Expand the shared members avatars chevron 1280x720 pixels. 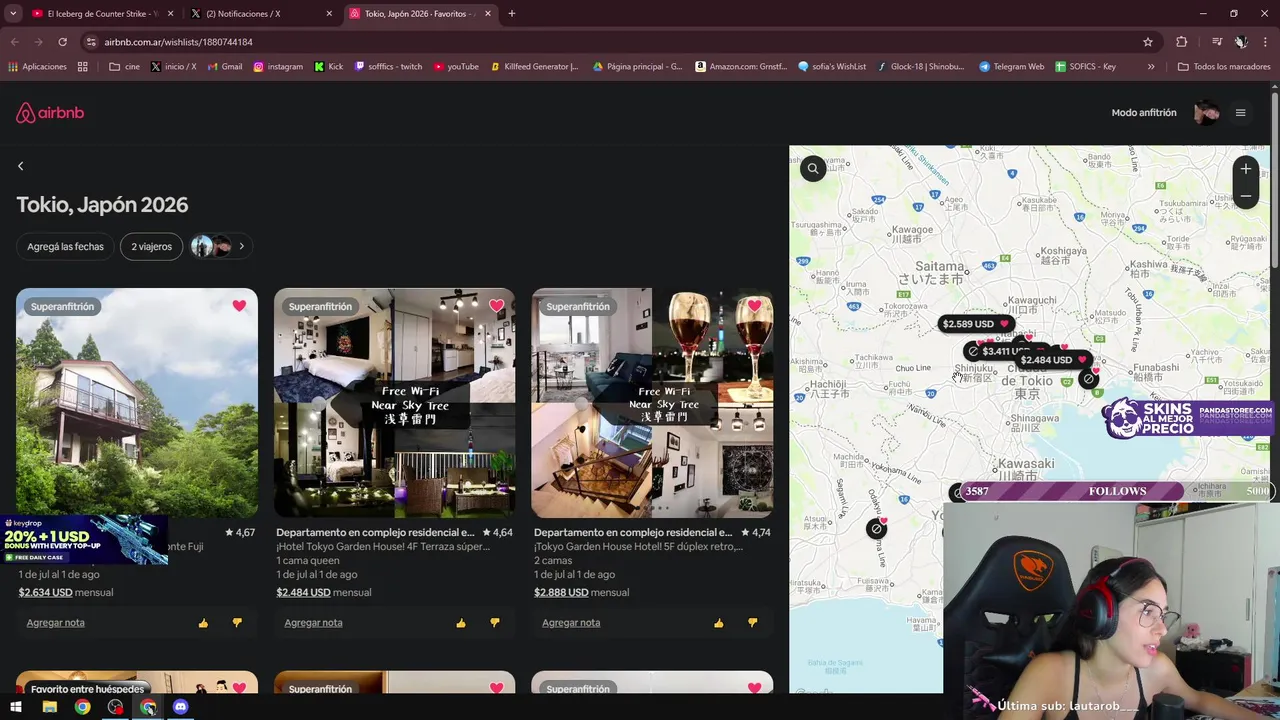[241, 246]
